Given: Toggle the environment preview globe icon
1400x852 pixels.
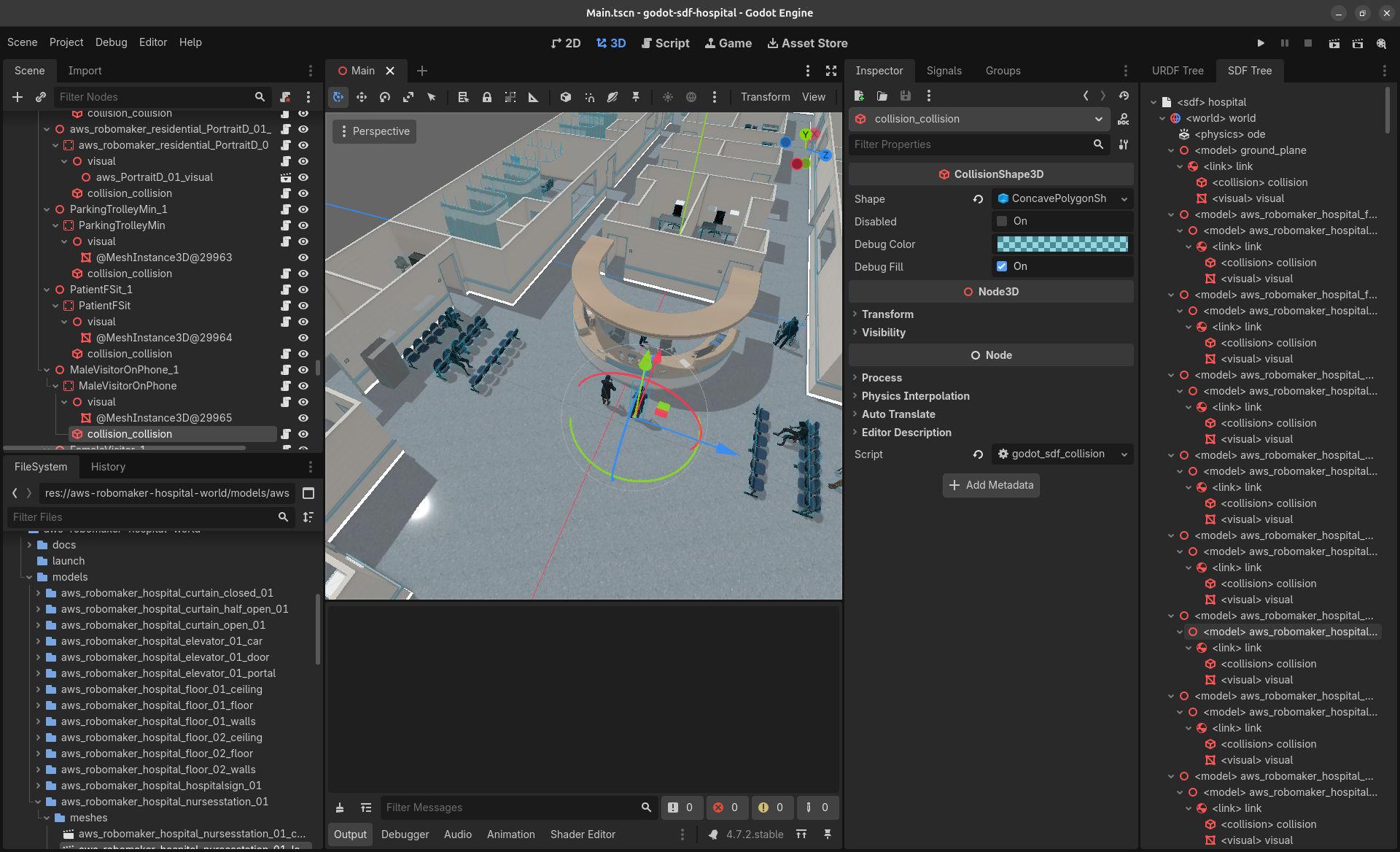Looking at the screenshot, I should click(x=691, y=97).
